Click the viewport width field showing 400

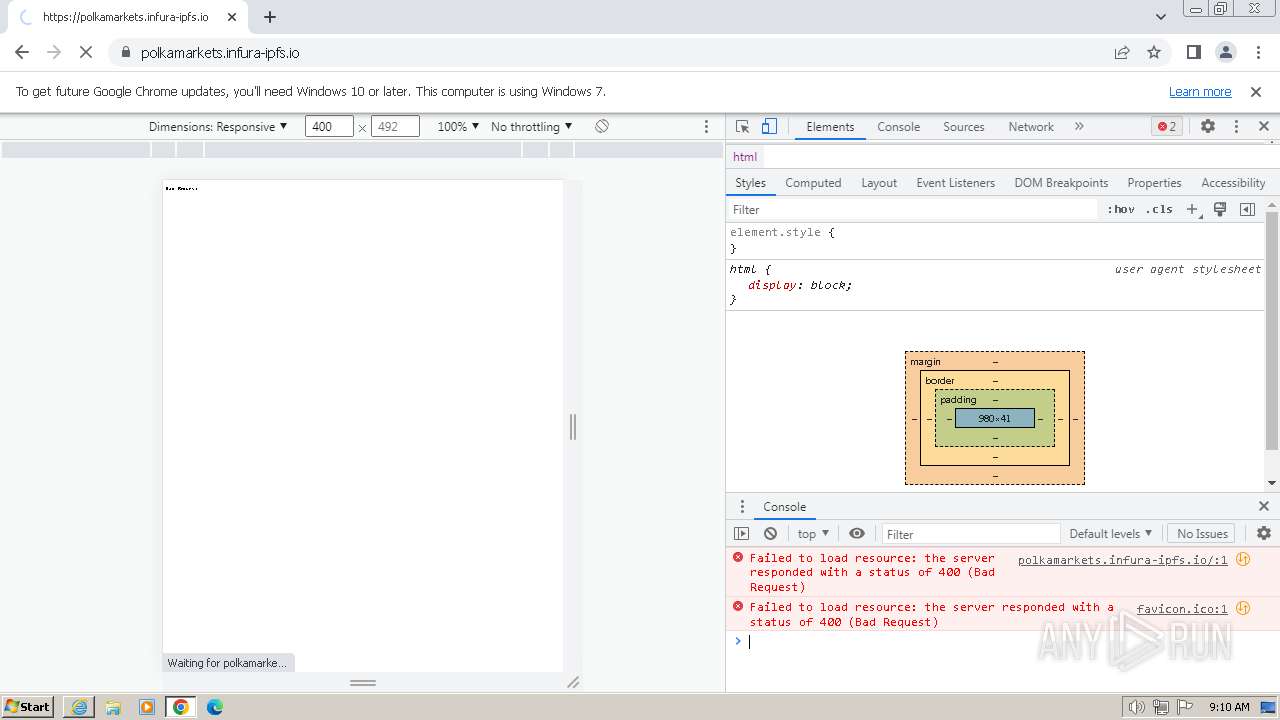(329, 127)
